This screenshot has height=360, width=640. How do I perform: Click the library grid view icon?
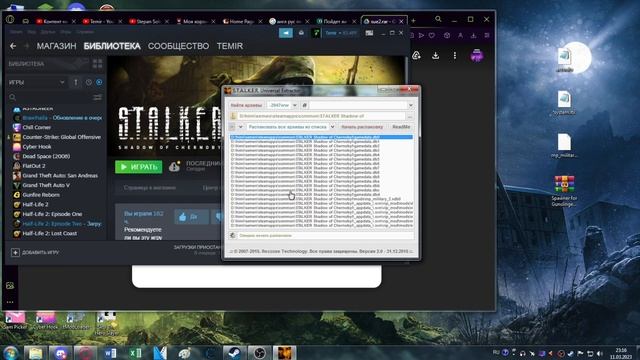[97, 64]
